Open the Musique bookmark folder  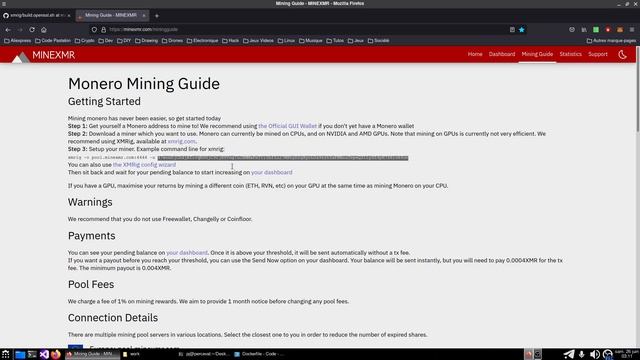311,41
